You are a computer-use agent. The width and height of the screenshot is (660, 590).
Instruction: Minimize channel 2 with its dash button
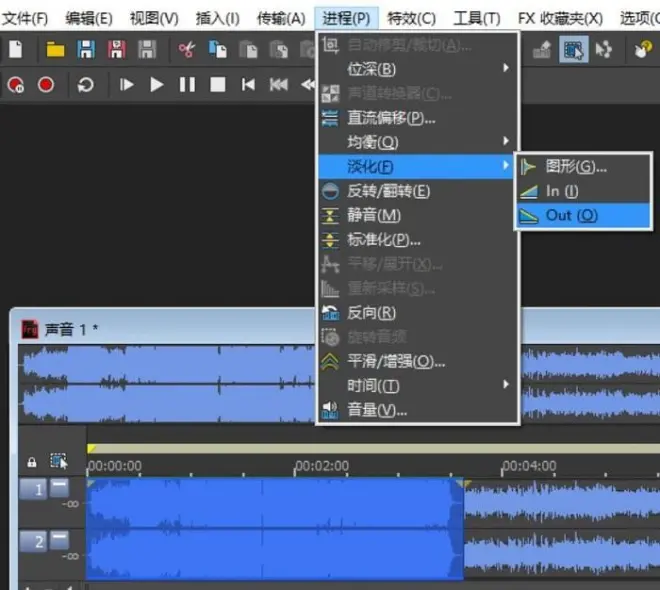pos(59,540)
